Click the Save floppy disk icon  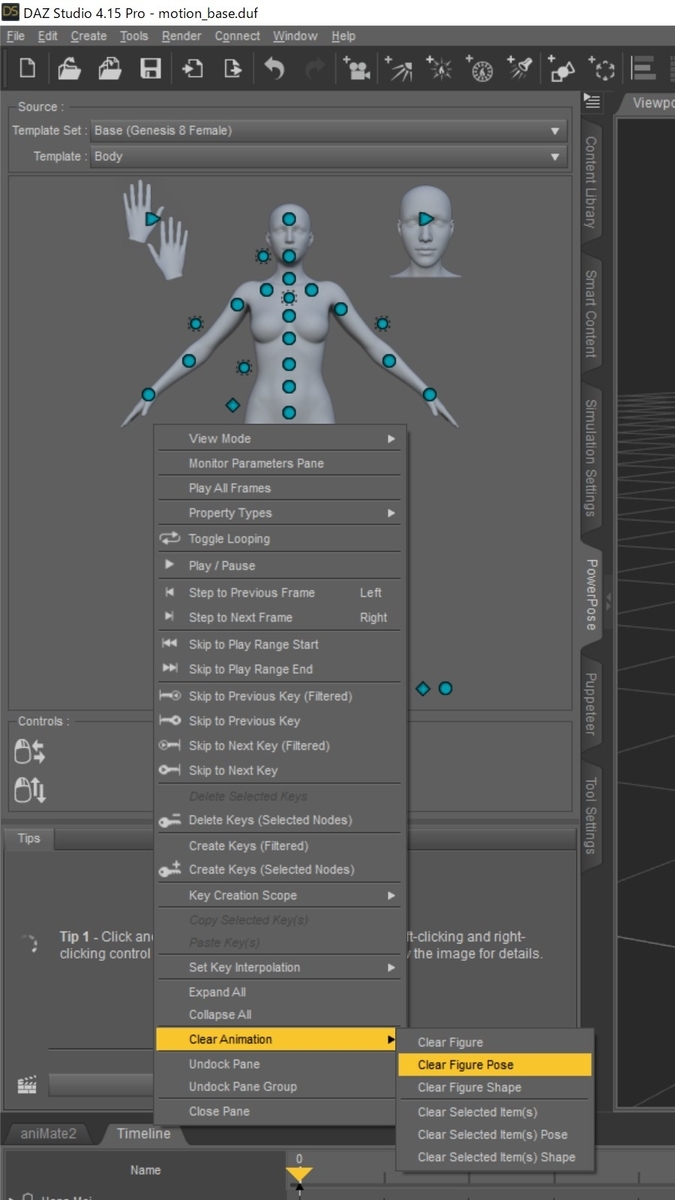tap(150, 68)
